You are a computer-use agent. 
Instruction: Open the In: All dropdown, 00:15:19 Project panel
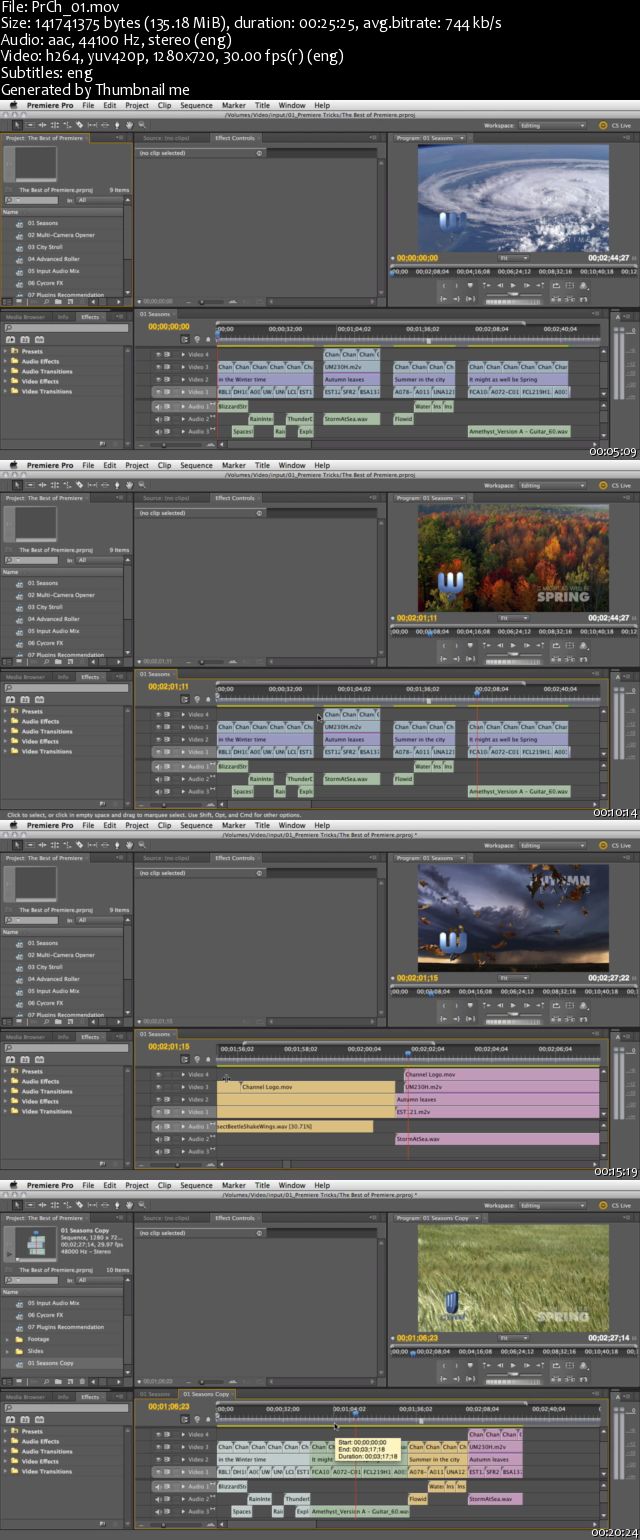pos(98,920)
